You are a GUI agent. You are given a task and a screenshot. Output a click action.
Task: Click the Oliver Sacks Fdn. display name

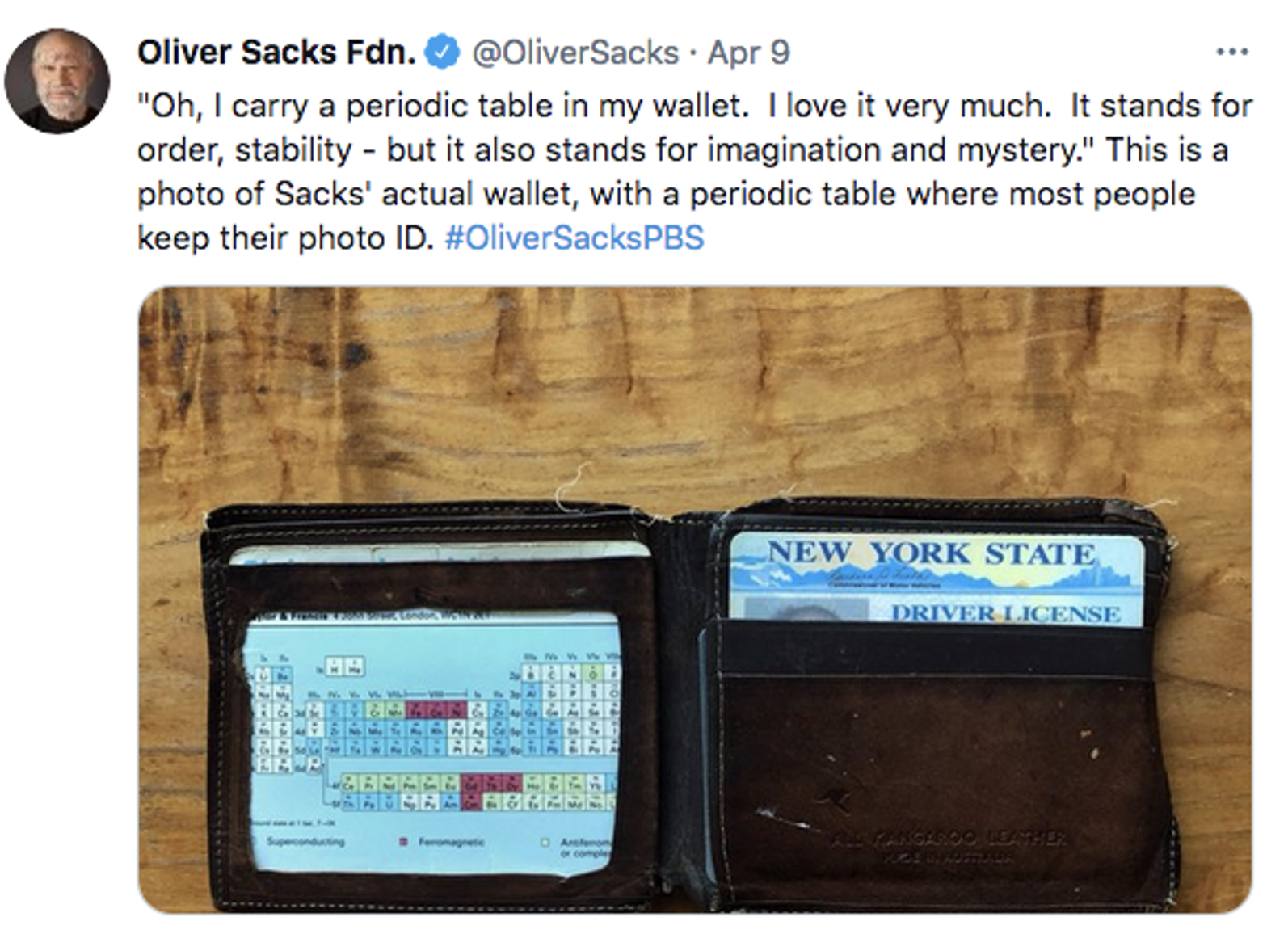(276, 53)
